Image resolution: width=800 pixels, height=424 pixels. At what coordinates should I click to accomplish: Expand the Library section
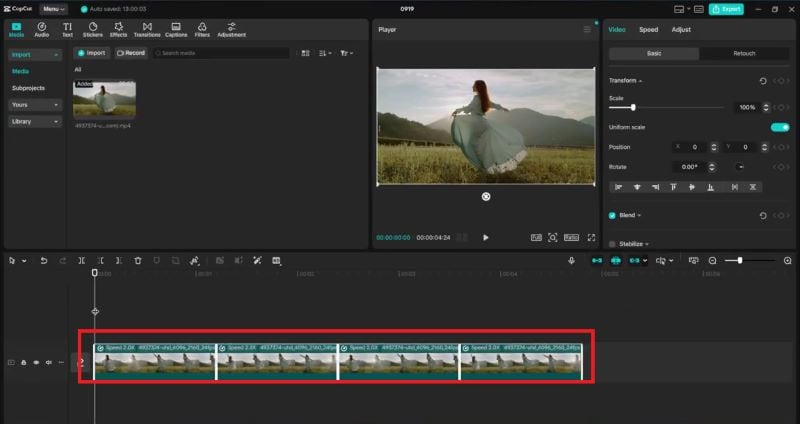pyautogui.click(x=35, y=121)
